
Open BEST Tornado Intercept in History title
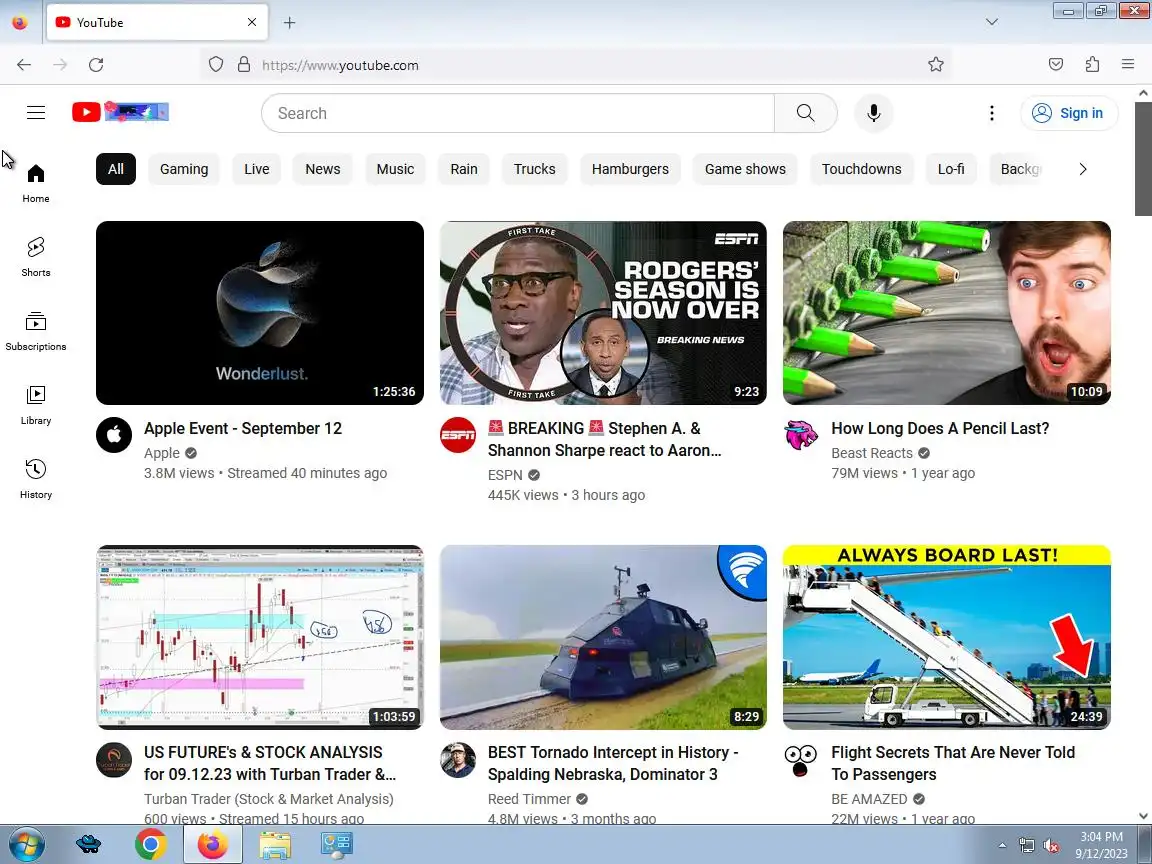[x=613, y=763]
